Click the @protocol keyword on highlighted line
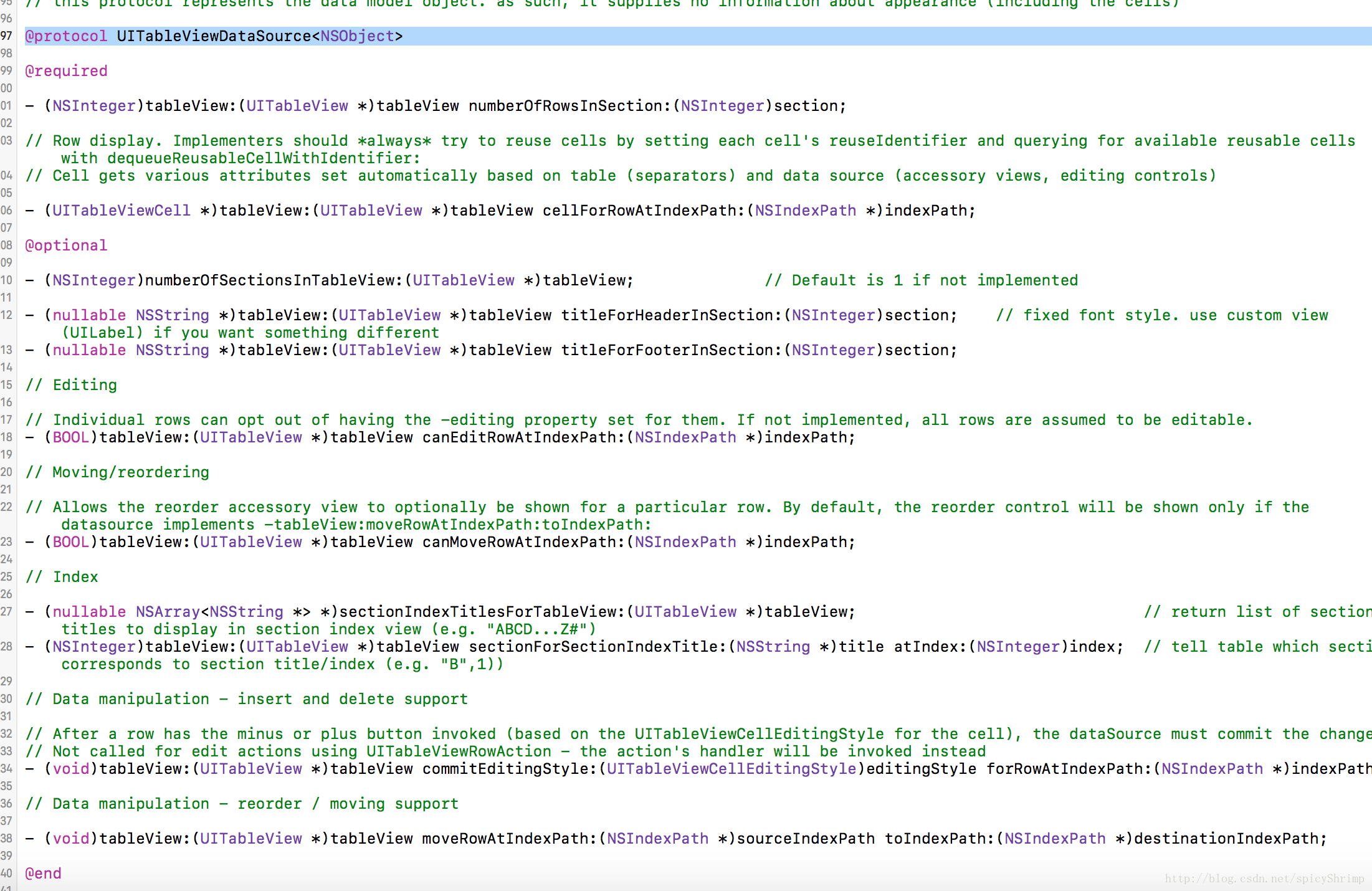The height and width of the screenshot is (891, 1372). click(66, 36)
